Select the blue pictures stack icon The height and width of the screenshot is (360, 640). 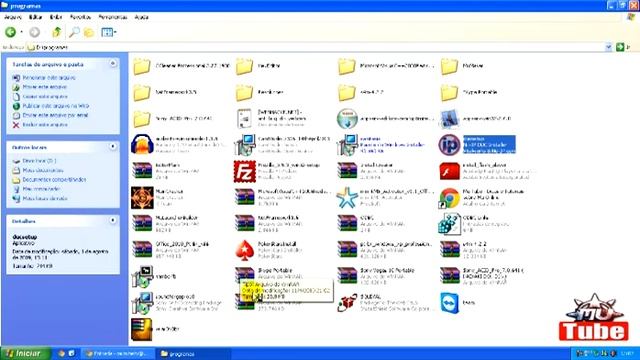point(449,118)
